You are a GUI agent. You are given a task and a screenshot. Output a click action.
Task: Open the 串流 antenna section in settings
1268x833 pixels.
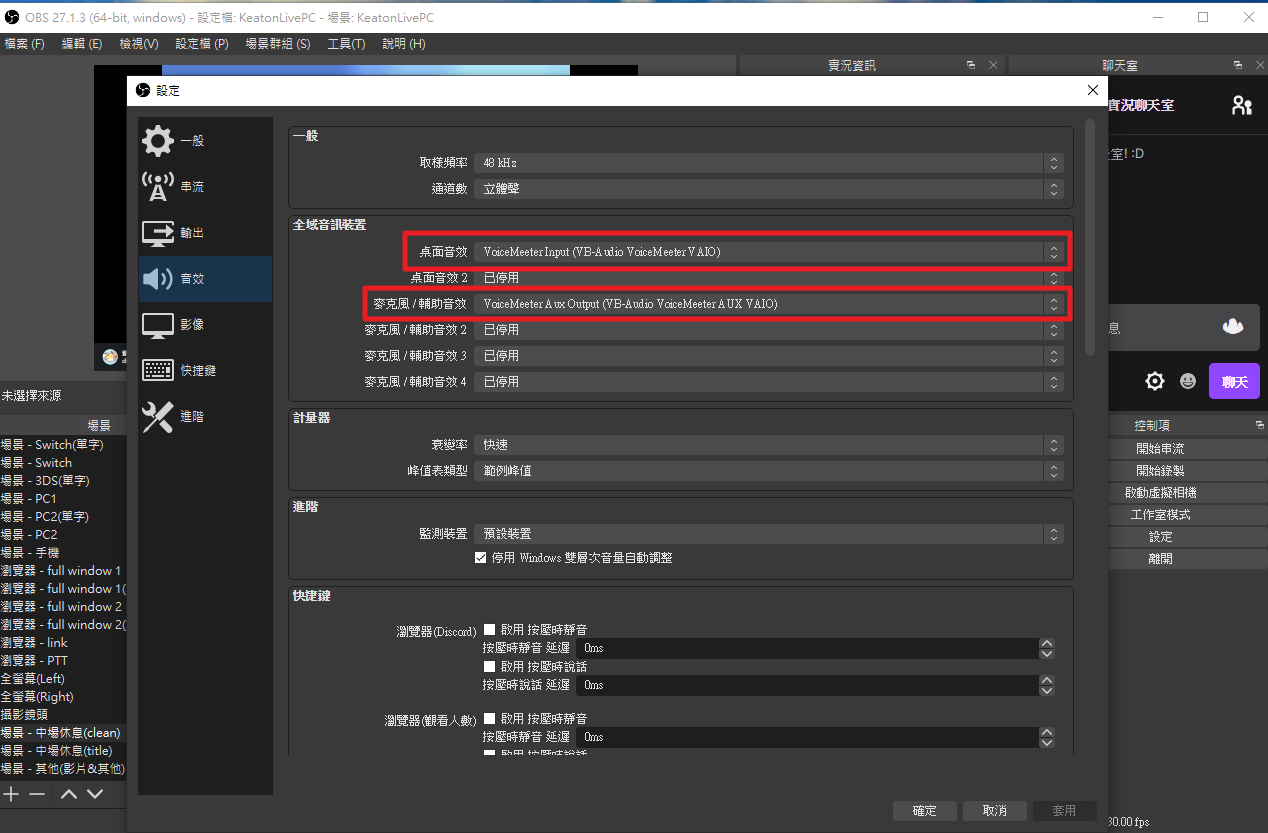pos(205,187)
